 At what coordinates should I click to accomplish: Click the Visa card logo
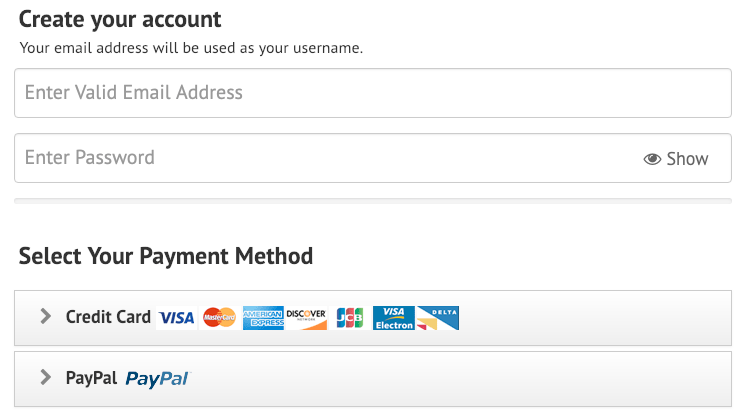point(176,318)
